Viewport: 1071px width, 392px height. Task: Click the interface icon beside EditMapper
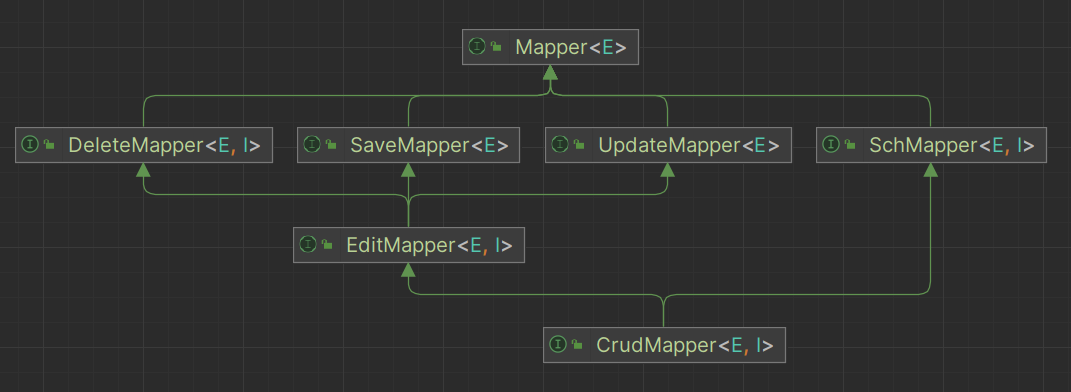coord(308,244)
